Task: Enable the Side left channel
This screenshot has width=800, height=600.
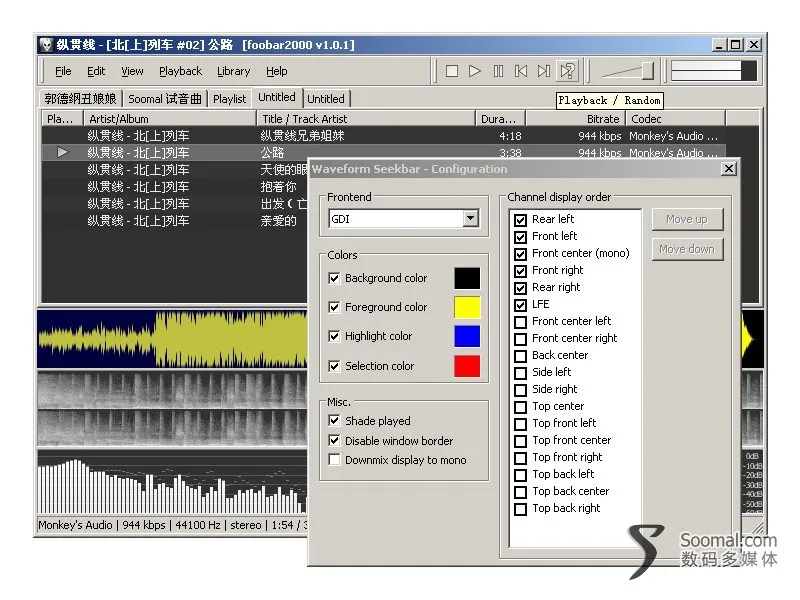Action: point(520,373)
